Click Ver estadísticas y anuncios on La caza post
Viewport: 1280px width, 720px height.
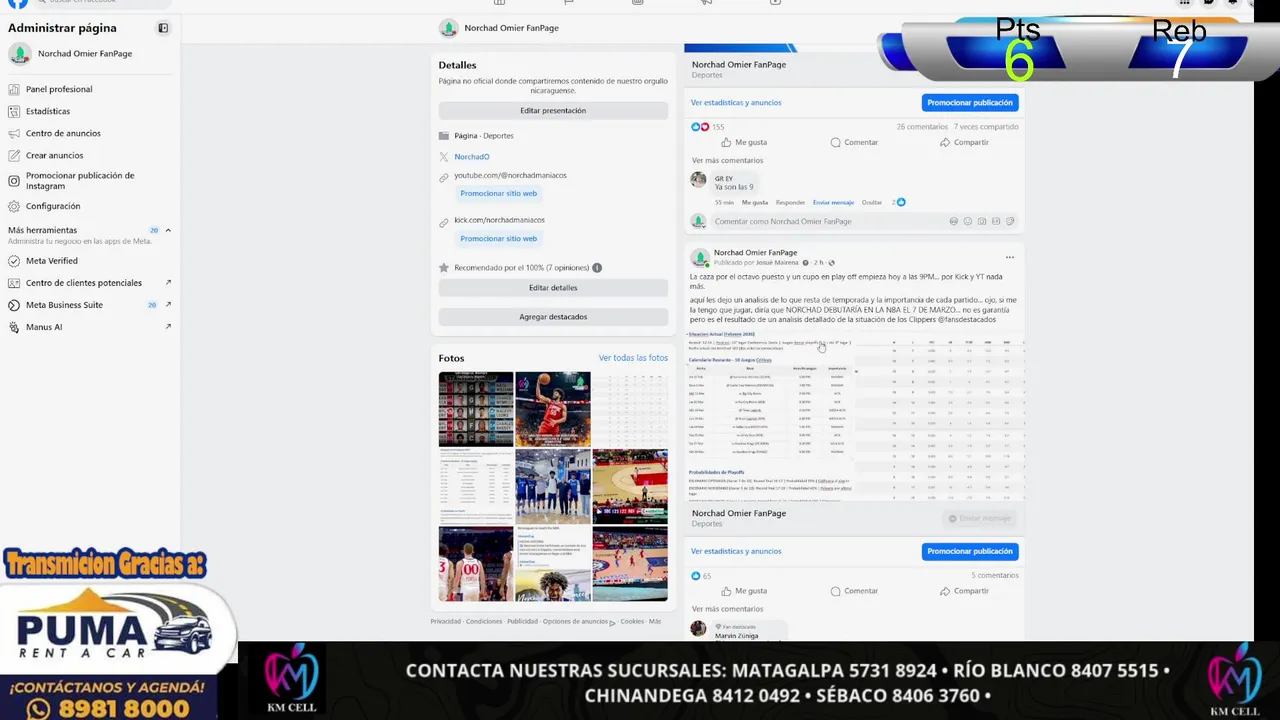[x=736, y=551]
